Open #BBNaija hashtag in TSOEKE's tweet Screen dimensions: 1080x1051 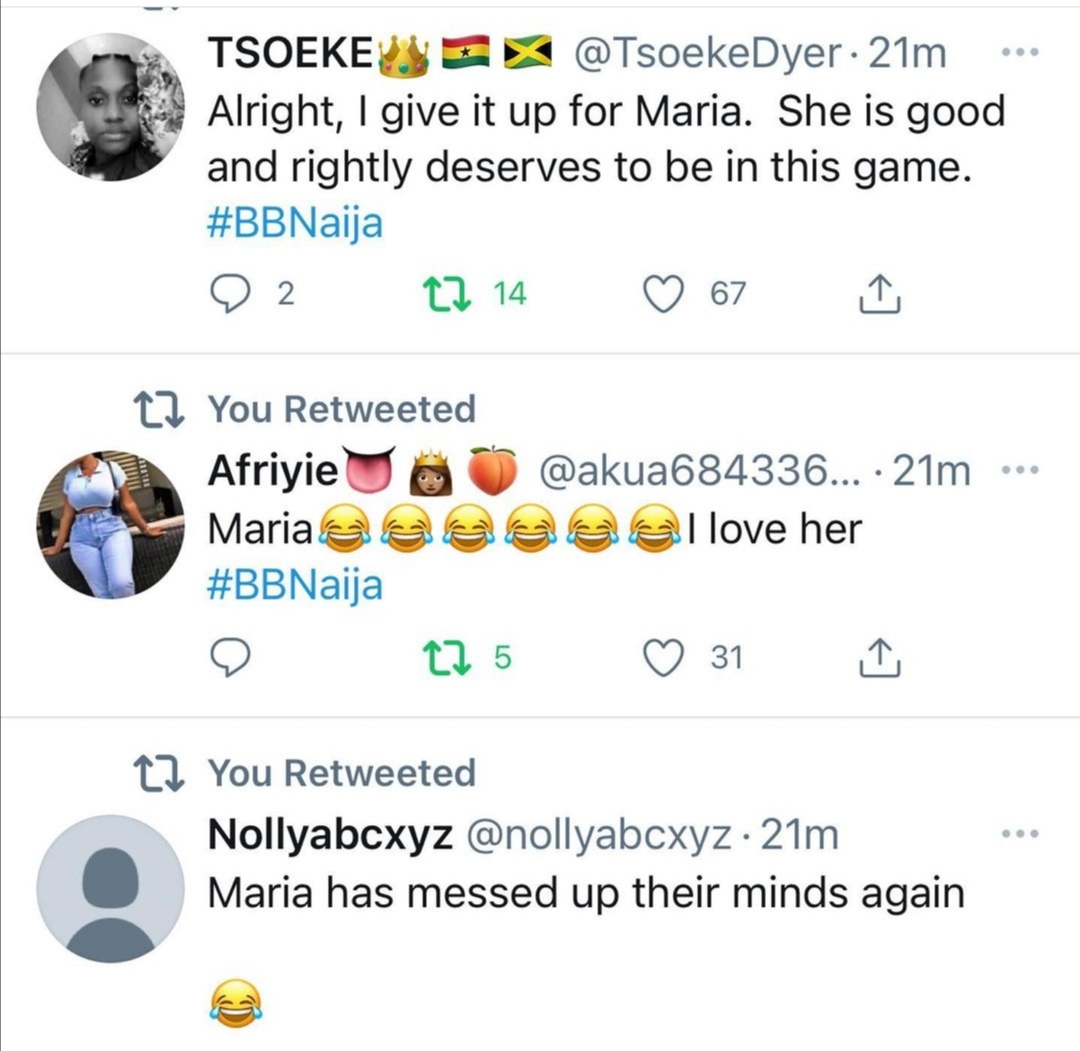point(295,223)
